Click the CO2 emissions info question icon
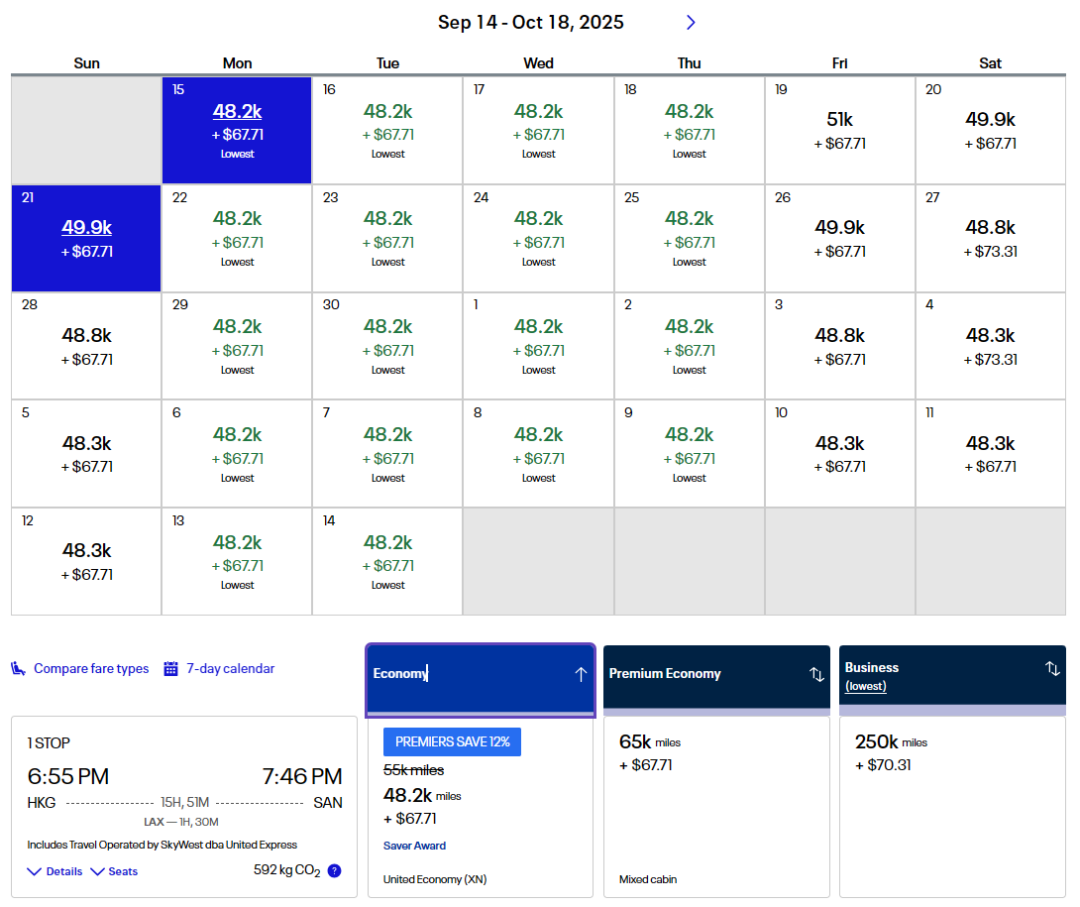The width and height of the screenshot is (1080, 907). tap(334, 871)
